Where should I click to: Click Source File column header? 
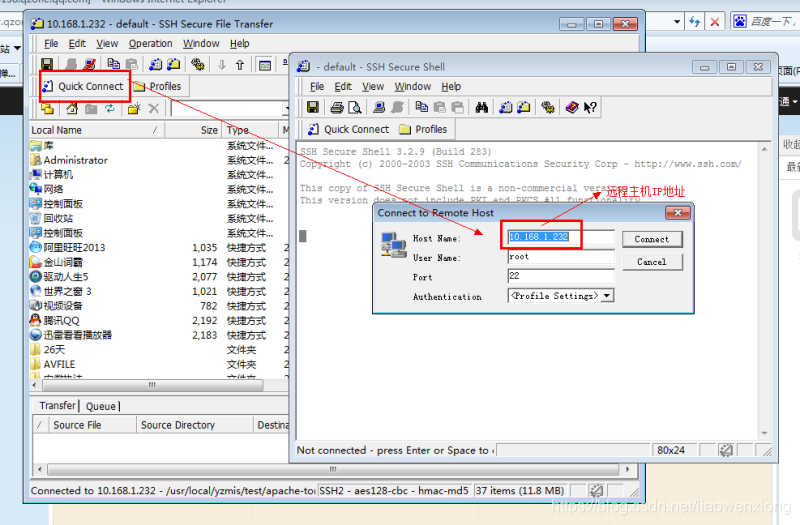tap(92, 425)
